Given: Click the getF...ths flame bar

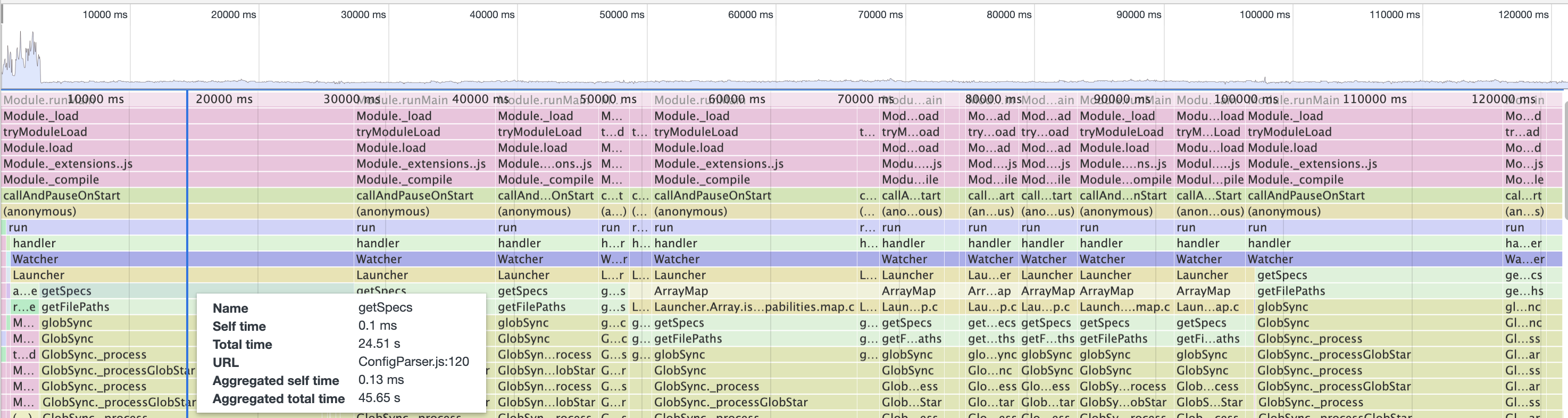Looking at the screenshot, I should coord(1048,338).
